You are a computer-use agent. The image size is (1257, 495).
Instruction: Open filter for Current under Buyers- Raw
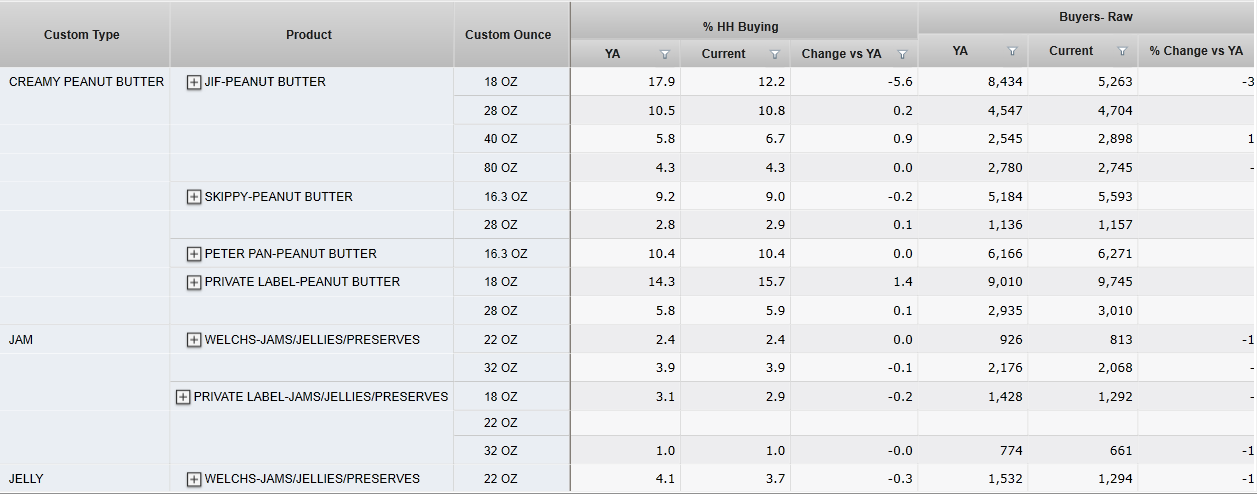pyautogui.click(x=1122, y=51)
